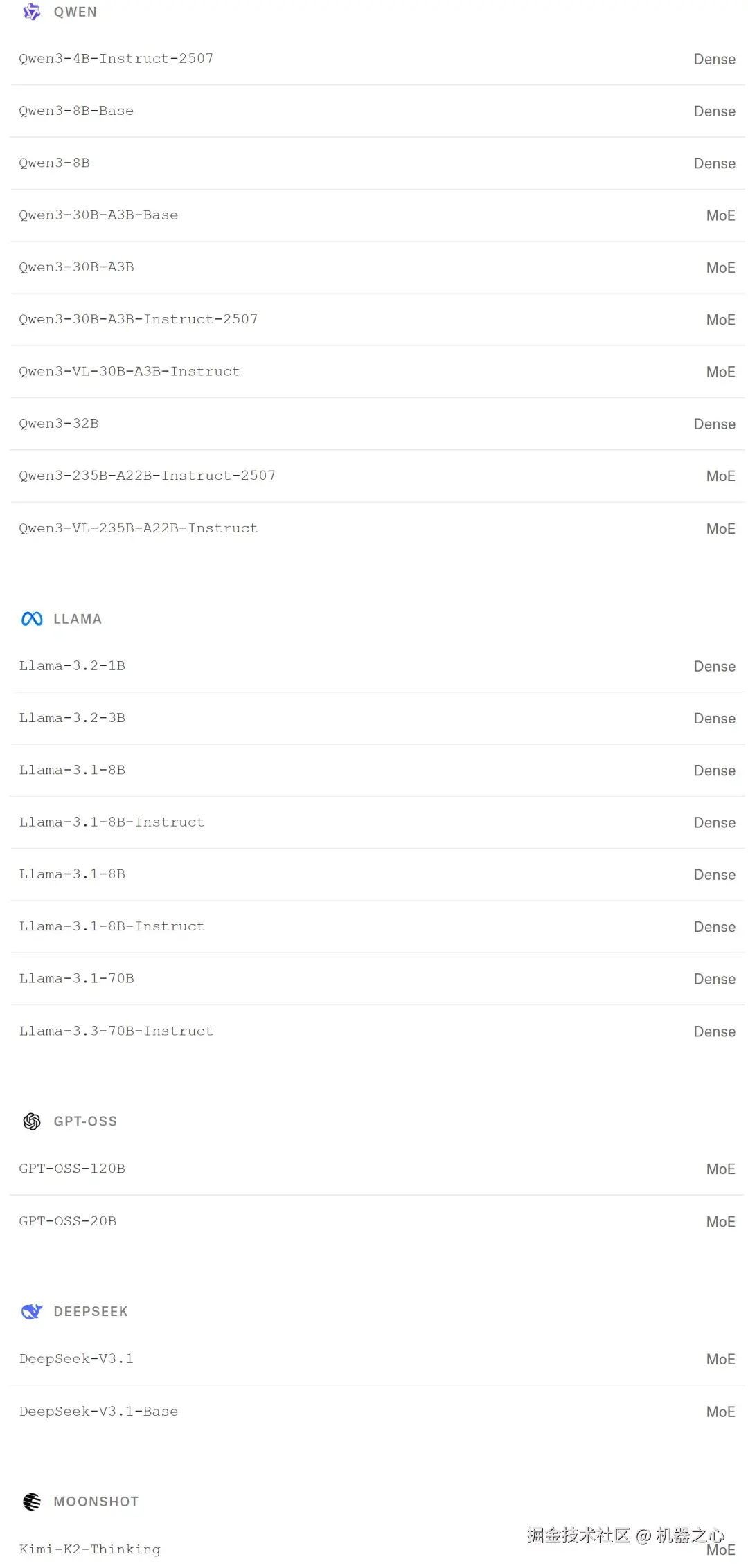The width and height of the screenshot is (748, 1568).
Task: Open Llama-3.3-70B-Instruct entry
Action: click(x=116, y=1031)
